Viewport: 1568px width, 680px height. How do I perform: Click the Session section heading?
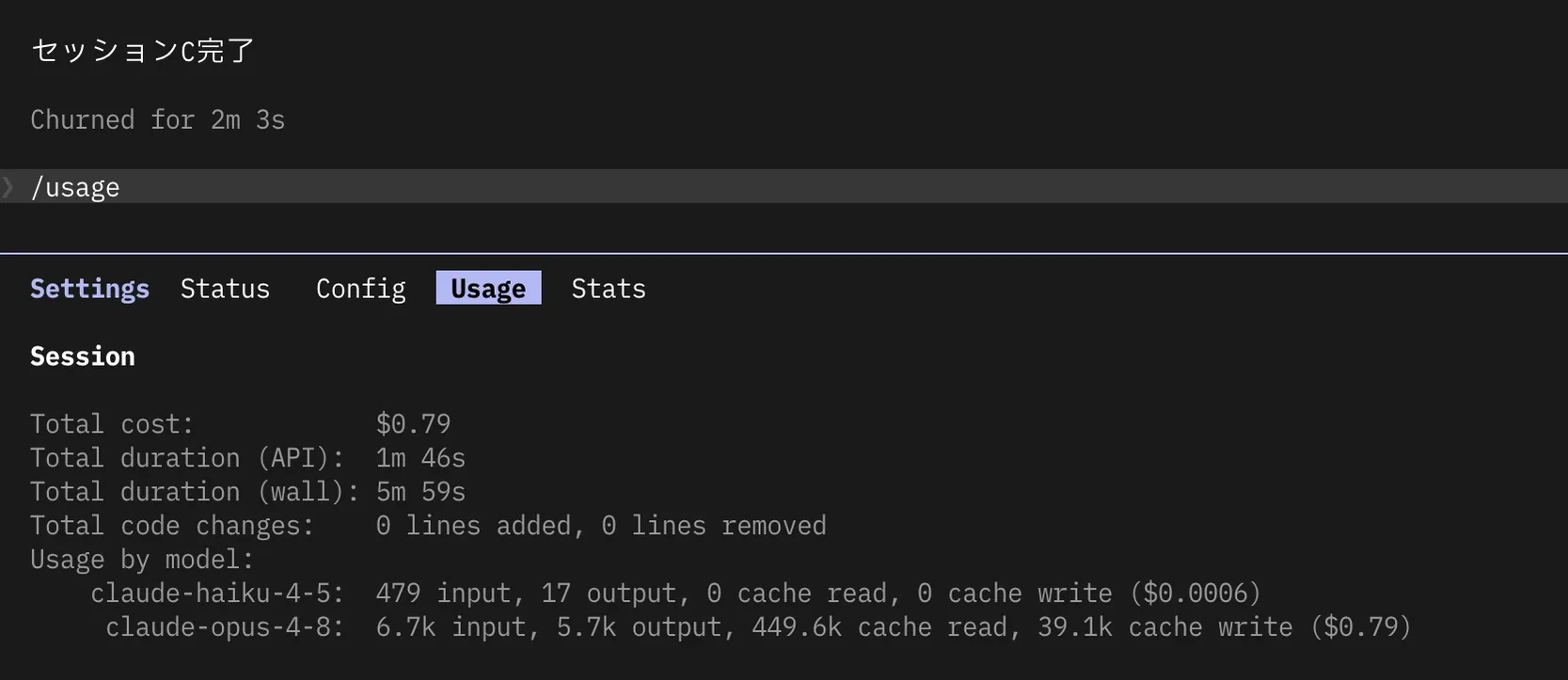point(83,356)
